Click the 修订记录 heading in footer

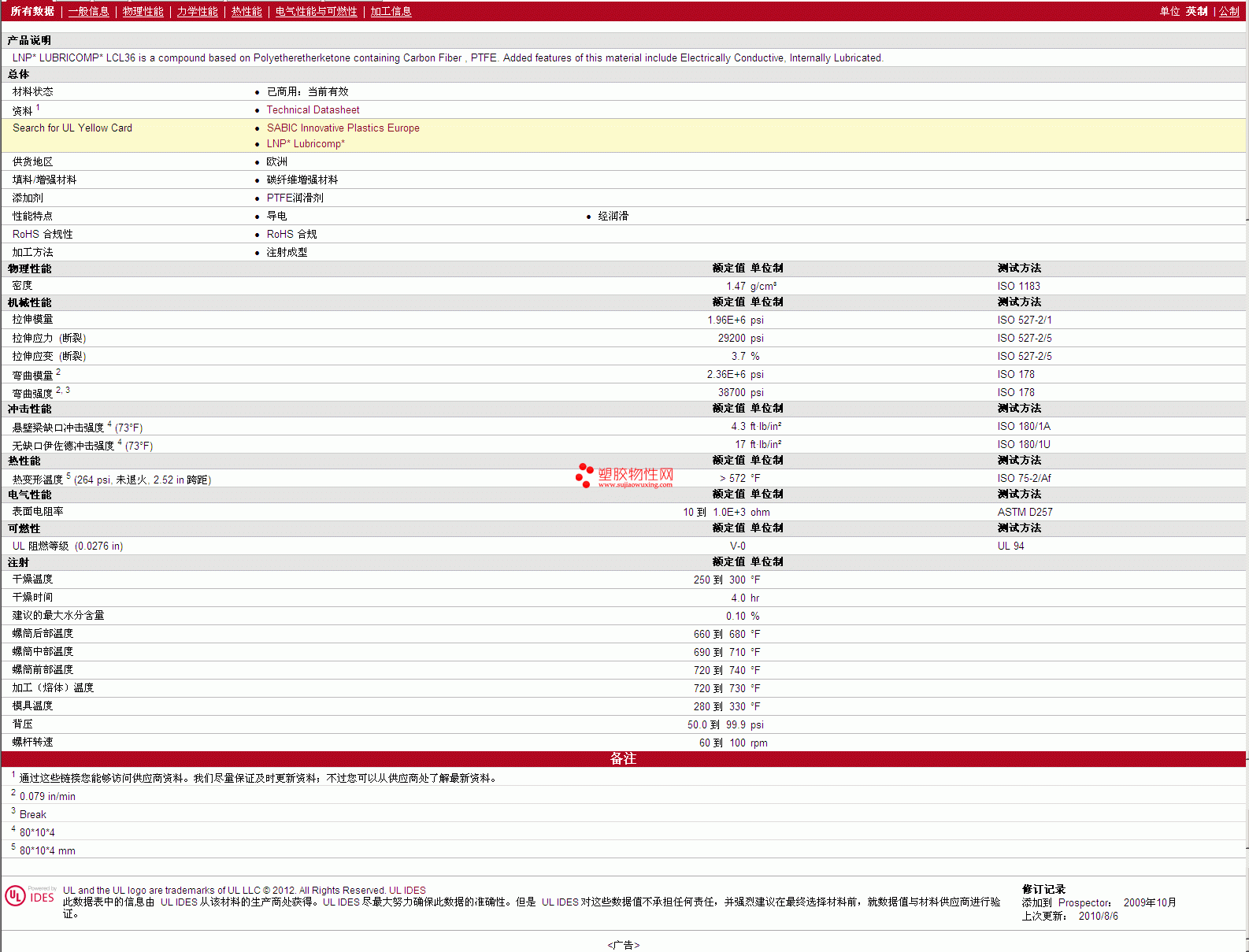click(x=1043, y=889)
